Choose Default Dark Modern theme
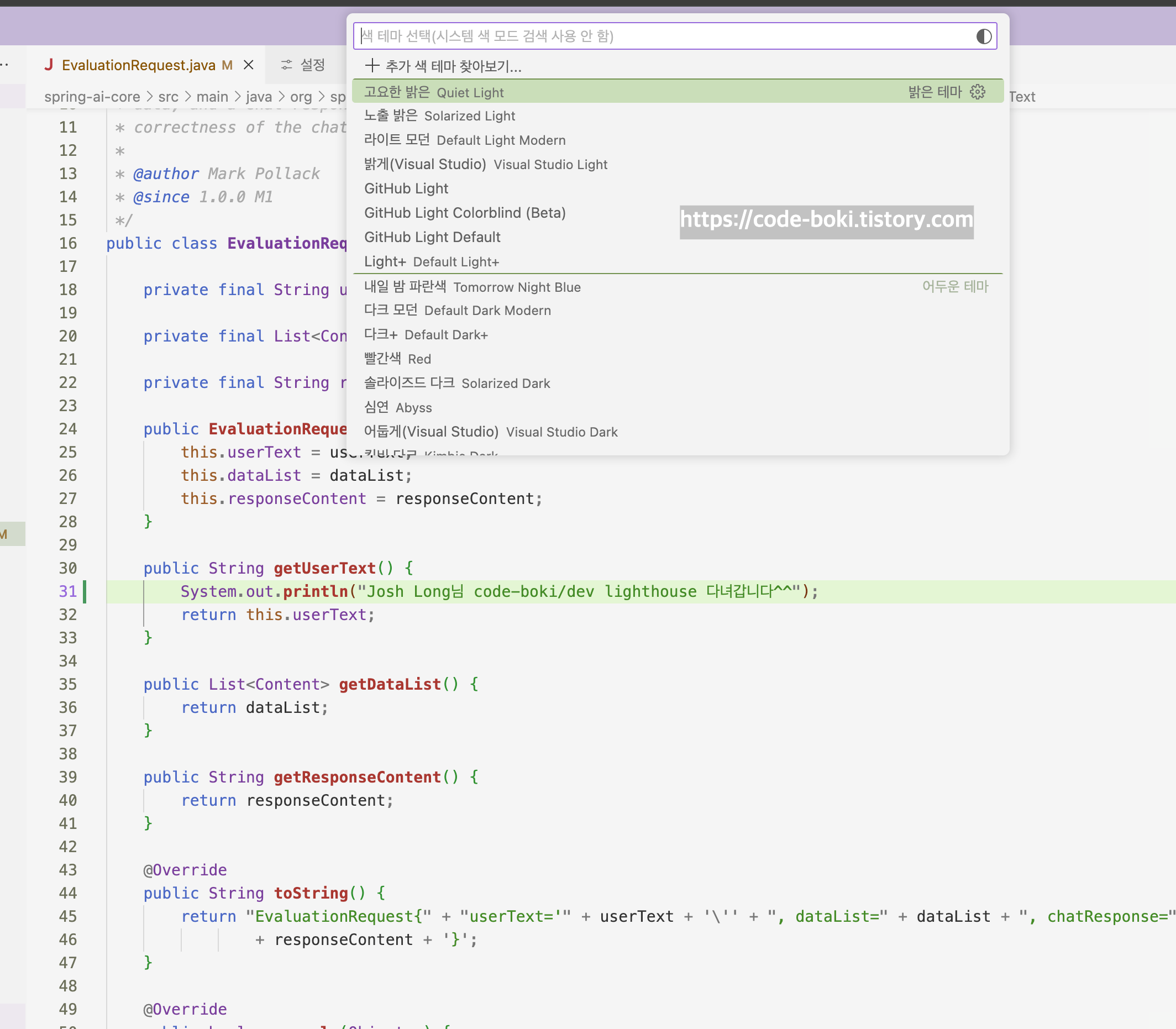Screen dimensions: 1176x1029 pyautogui.click(x=458, y=311)
